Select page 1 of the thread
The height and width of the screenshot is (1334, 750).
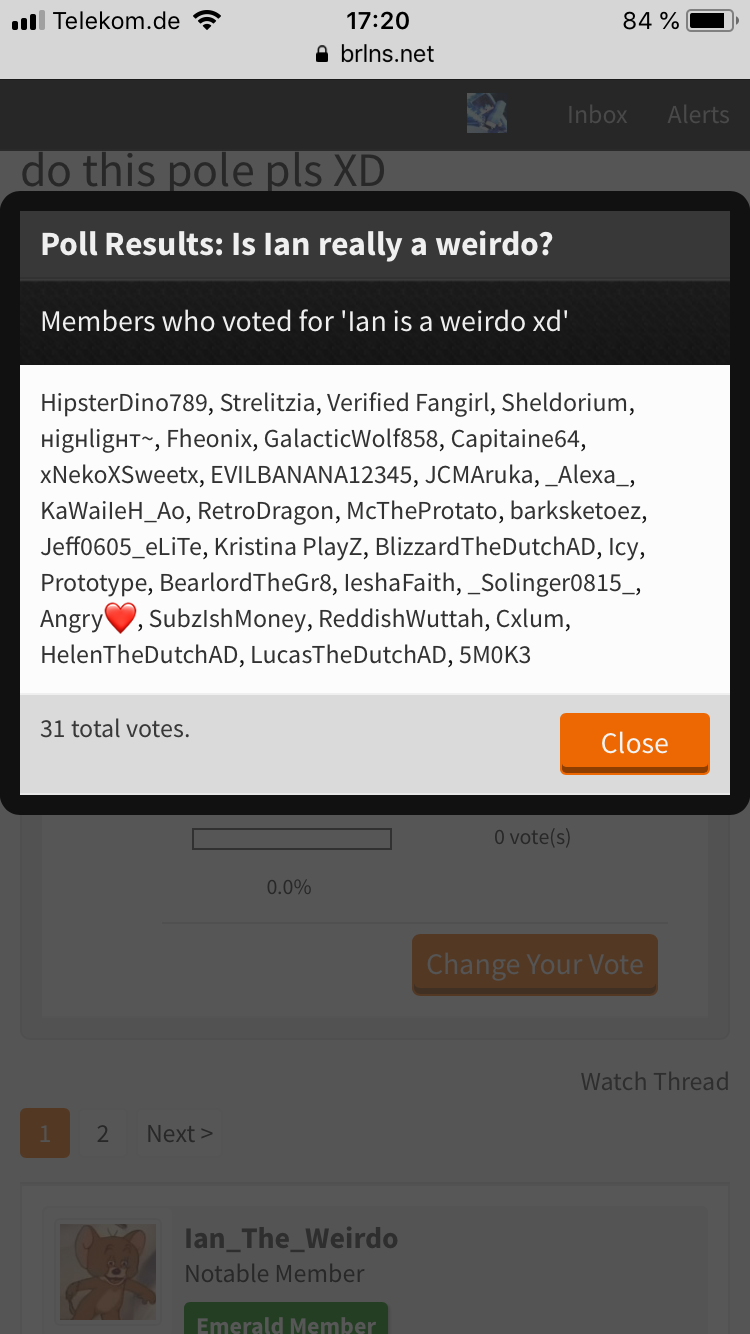point(45,1133)
